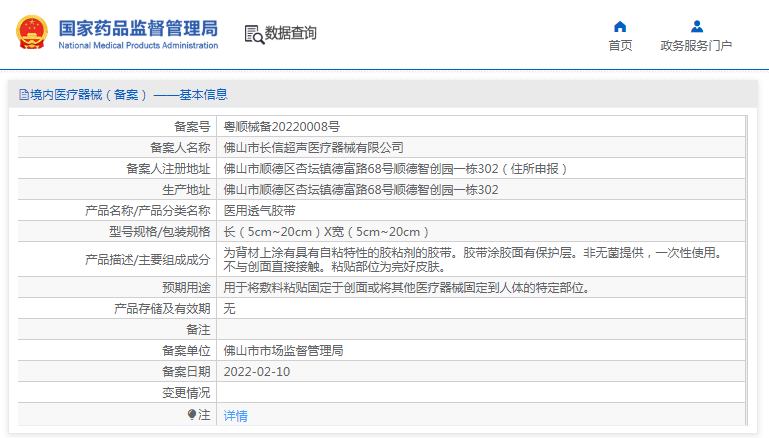Select the 生产地址 row address value
Screen dimensions: 769x438
point(361,190)
